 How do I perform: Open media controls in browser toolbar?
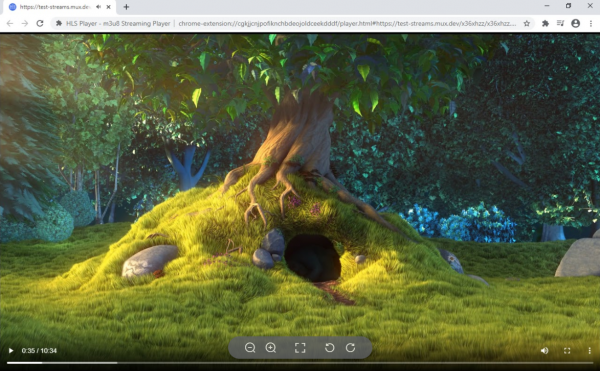(561, 23)
